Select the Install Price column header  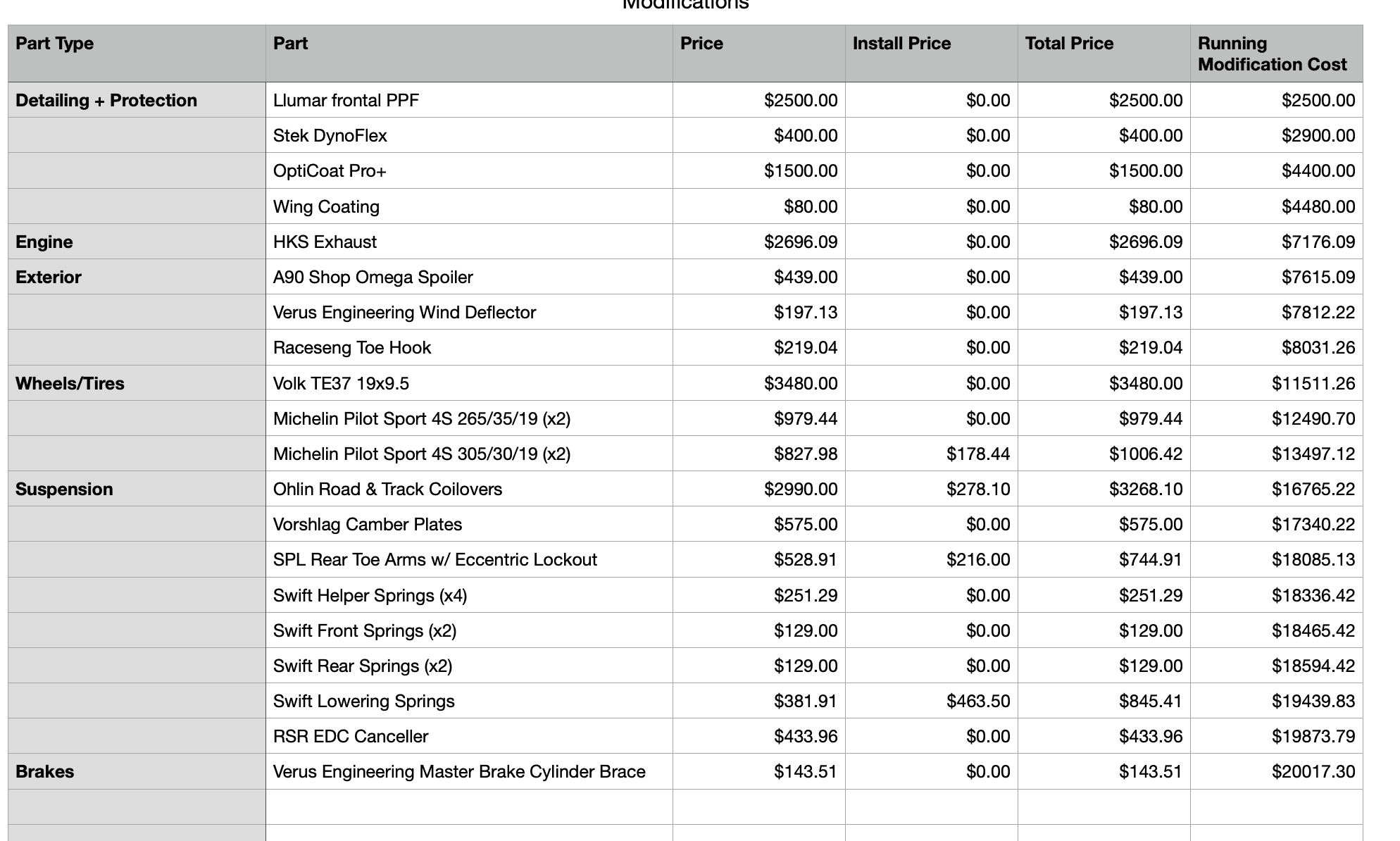pyautogui.click(x=931, y=54)
